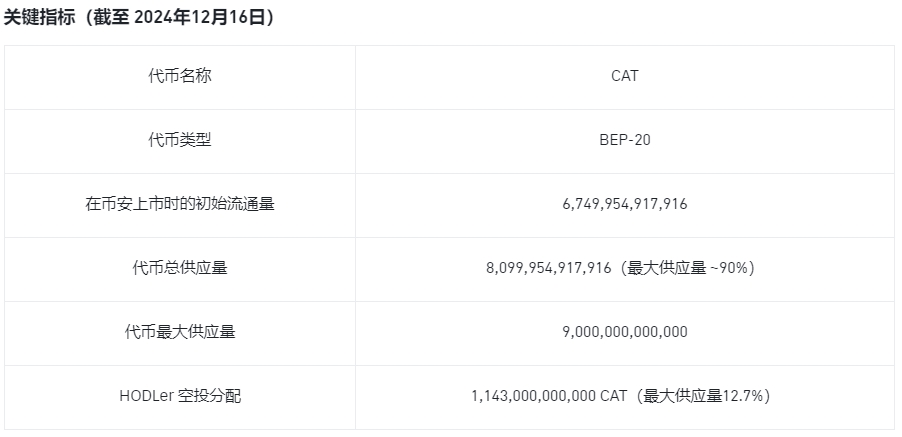The width and height of the screenshot is (902, 437).
Task: Click the 代币名称 label cell
Action: 180,76
